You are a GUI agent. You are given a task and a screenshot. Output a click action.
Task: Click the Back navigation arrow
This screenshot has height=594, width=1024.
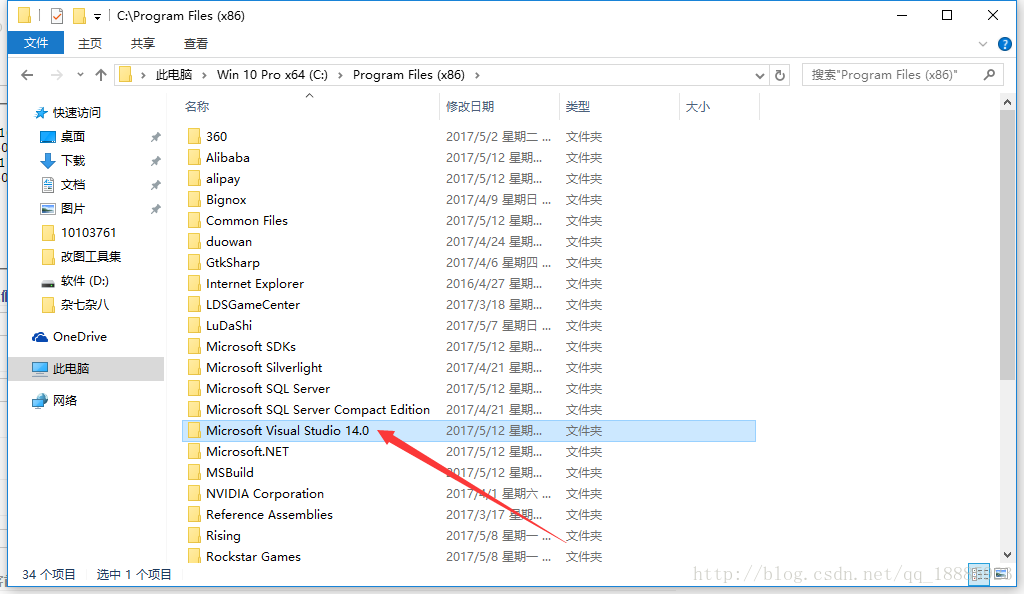[x=27, y=75]
